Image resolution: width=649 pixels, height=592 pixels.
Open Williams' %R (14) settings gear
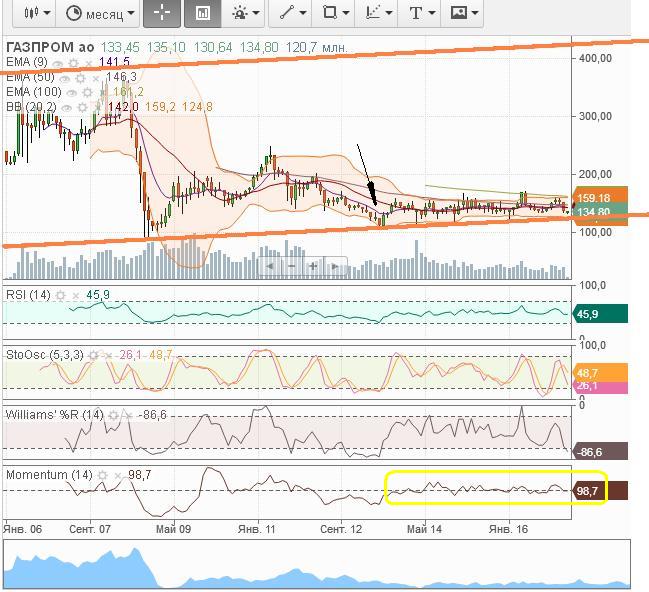click(x=113, y=415)
